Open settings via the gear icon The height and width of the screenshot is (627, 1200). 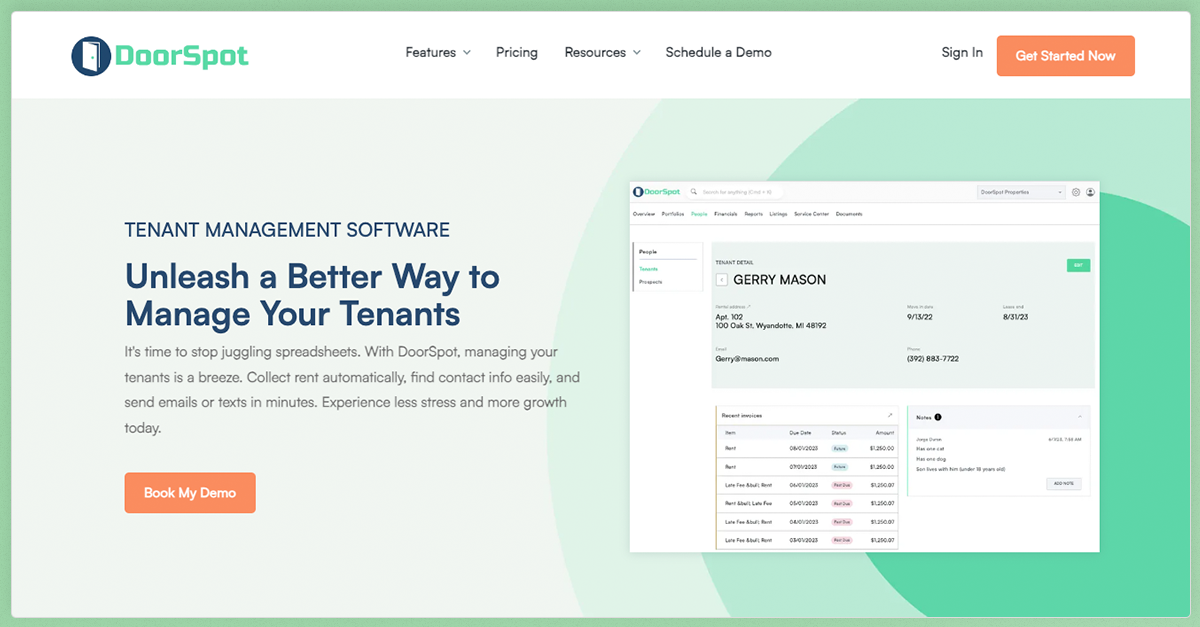click(x=1075, y=192)
